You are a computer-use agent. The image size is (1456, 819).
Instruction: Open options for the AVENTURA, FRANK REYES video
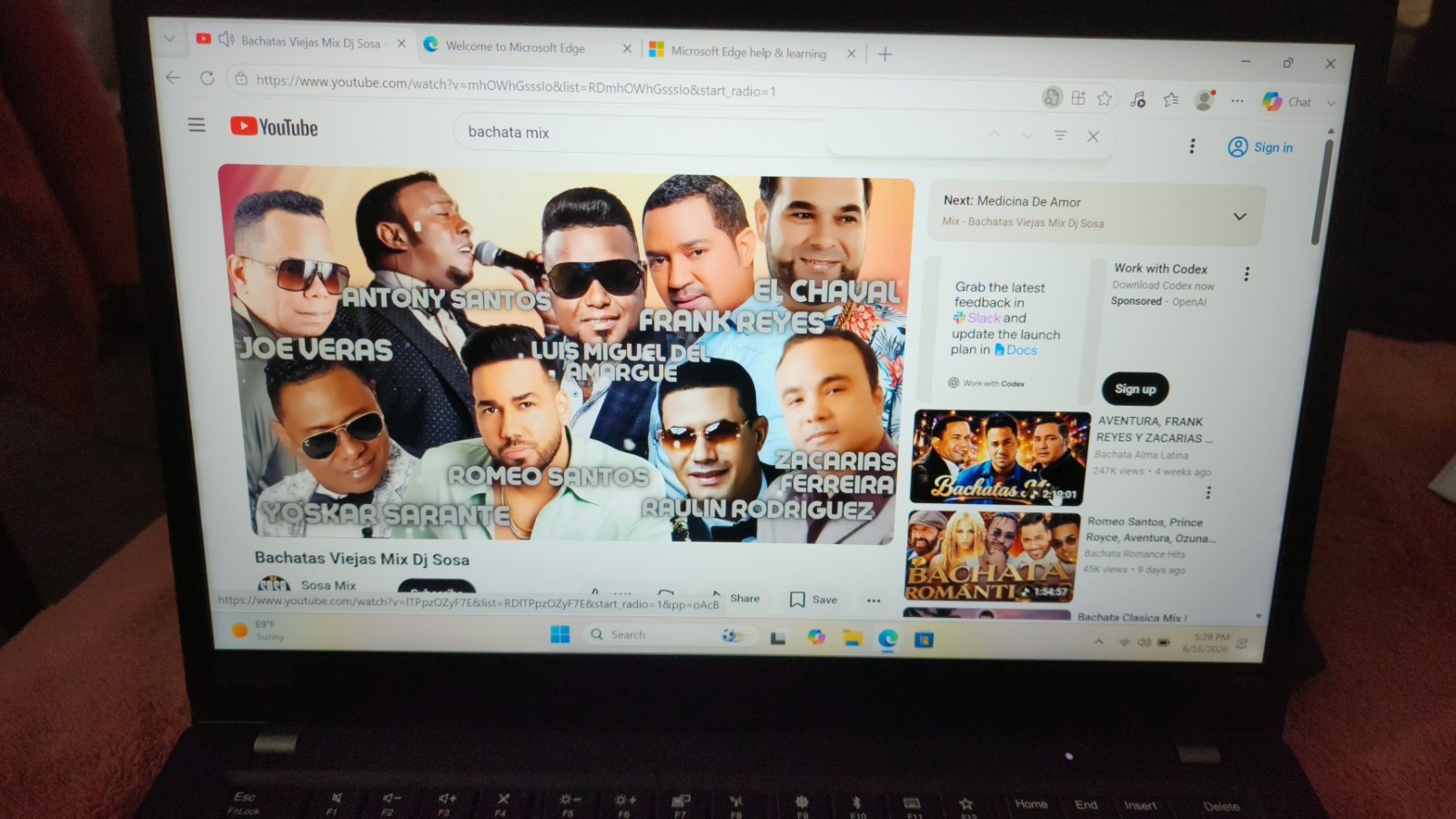click(1208, 492)
